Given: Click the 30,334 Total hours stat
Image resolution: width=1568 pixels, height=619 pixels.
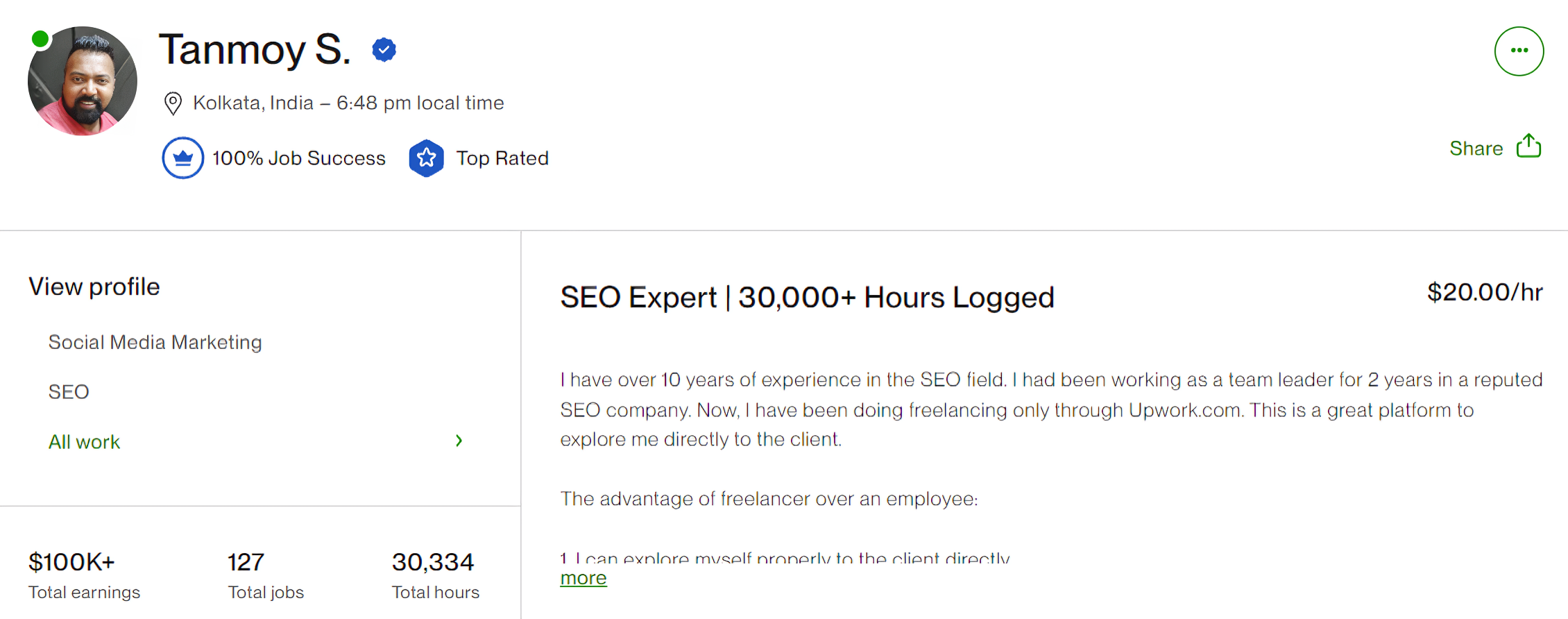Looking at the screenshot, I should 435,575.
